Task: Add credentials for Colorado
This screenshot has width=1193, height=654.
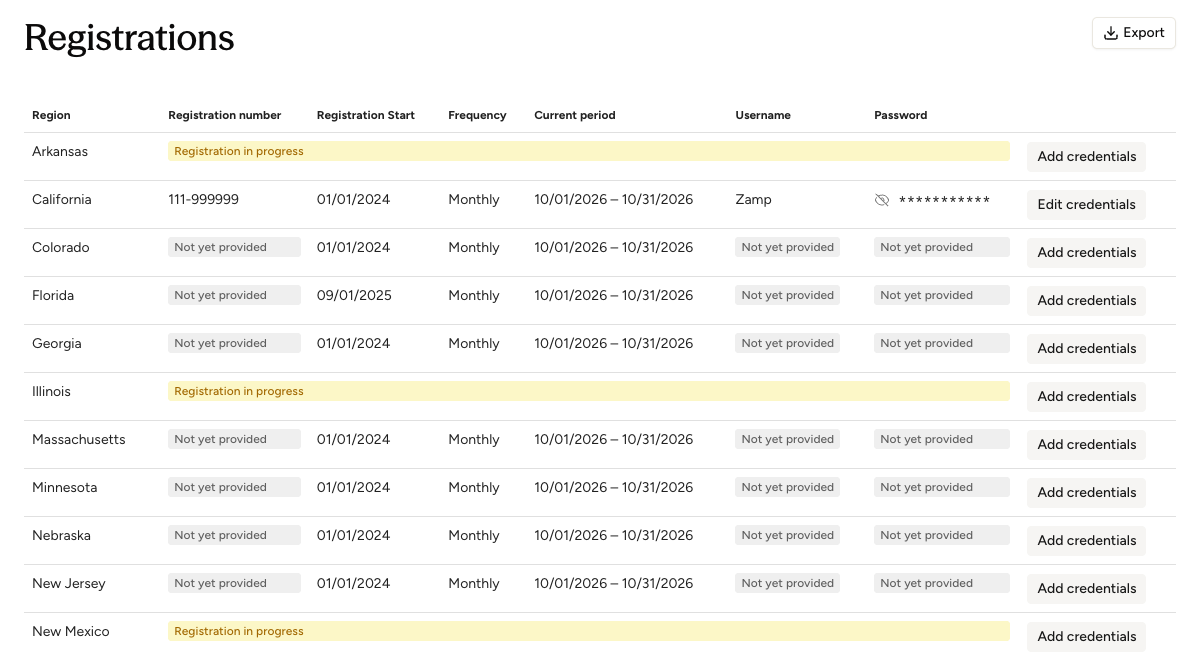Action: tap(1086, 252)
